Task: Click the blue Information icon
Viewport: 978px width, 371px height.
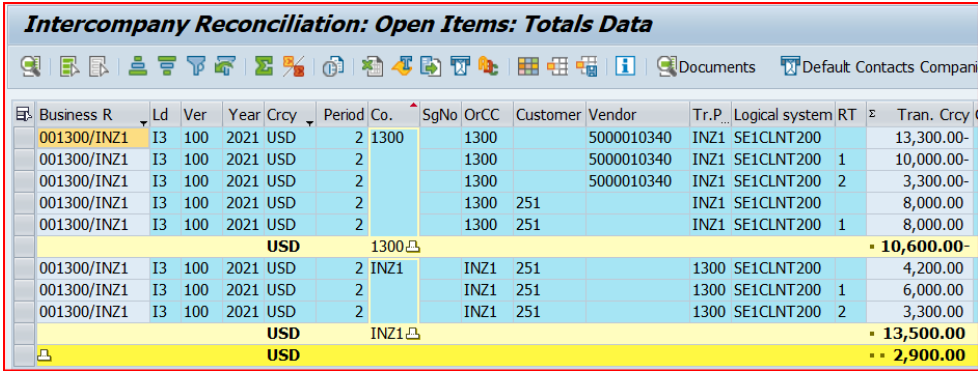Action: tap(625, 66)
